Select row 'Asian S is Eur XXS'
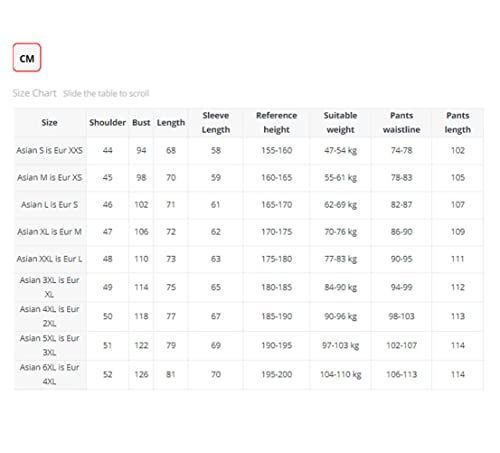 pyautogui.click(x=249, y=150)
